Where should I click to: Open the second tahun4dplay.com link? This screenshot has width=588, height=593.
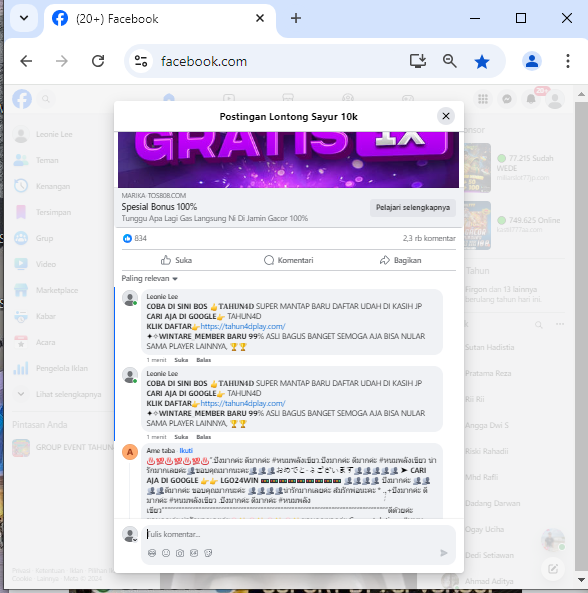(243, 404)
